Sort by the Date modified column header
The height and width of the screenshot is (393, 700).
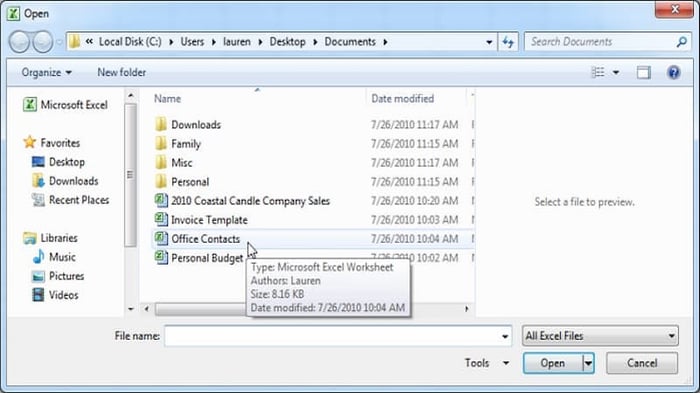(x=402, y=98)
